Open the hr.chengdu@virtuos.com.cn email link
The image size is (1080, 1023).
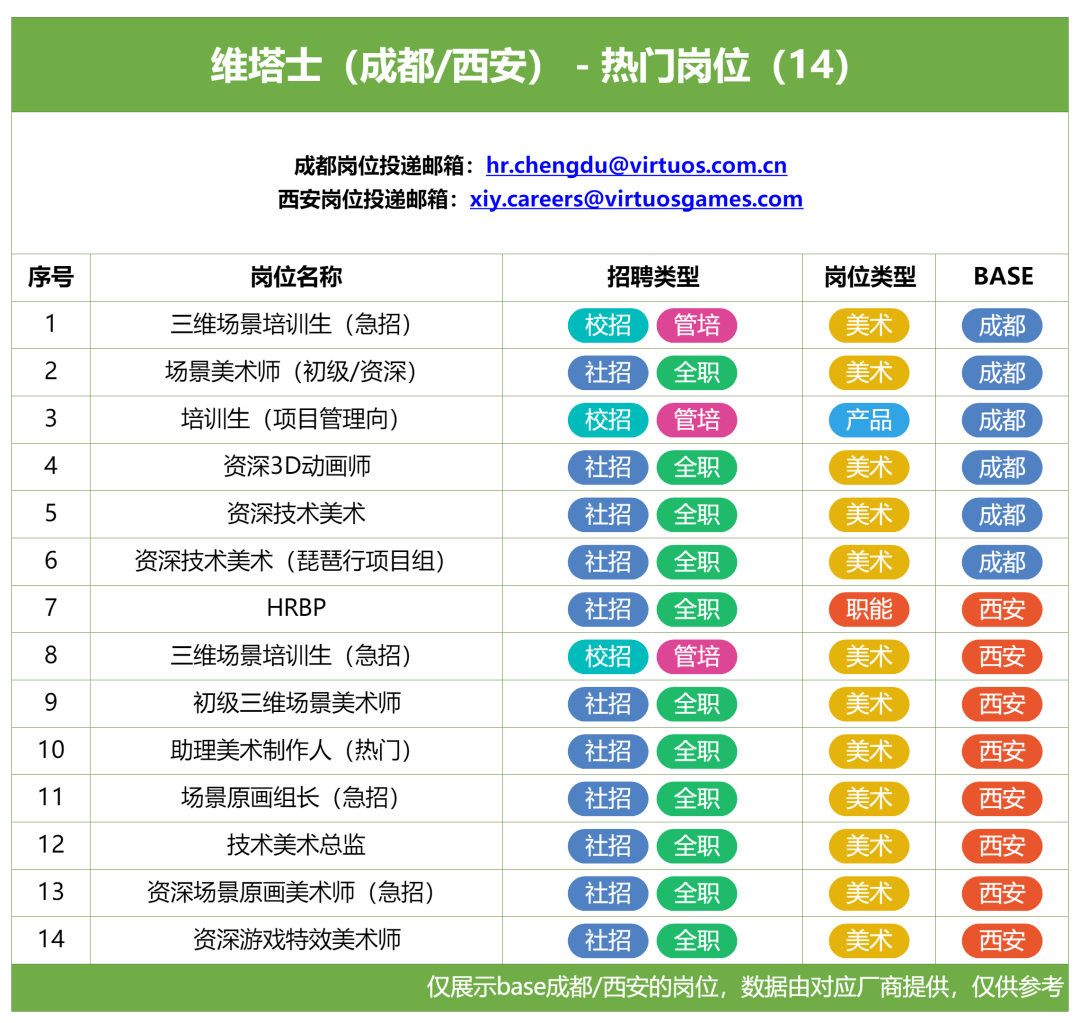point(636,165)
